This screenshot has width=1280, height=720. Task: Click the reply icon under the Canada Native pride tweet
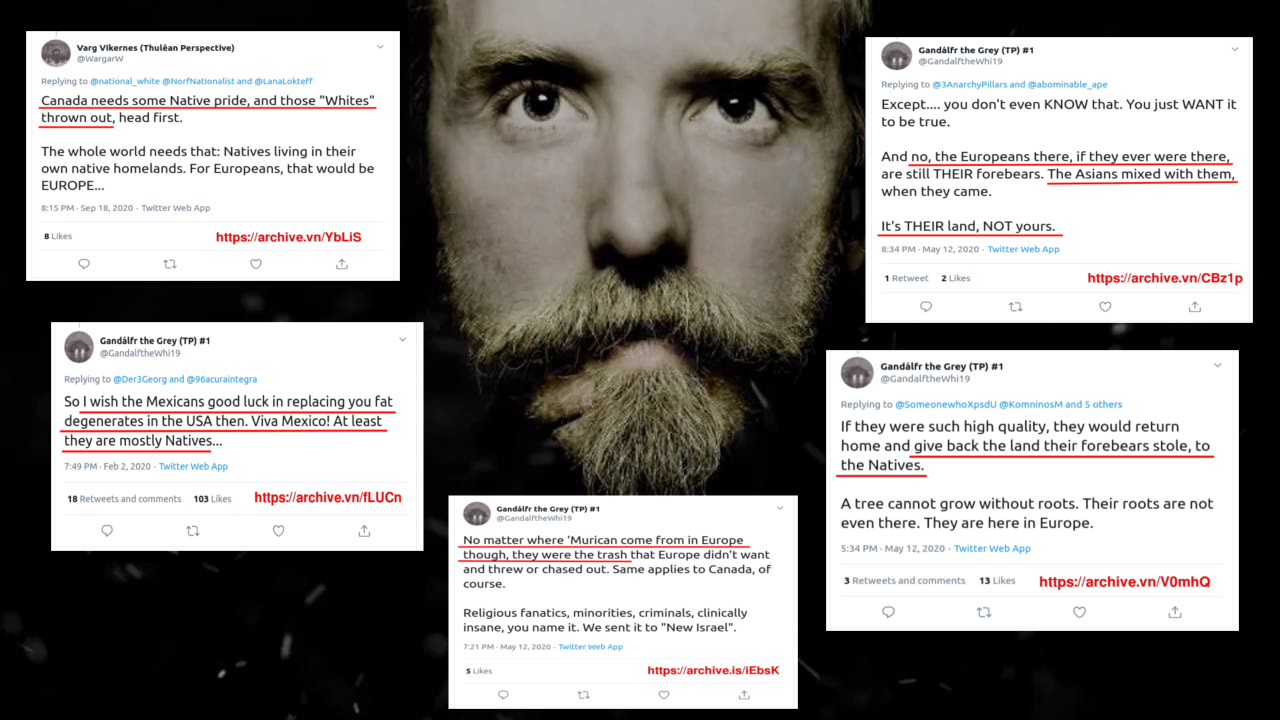click(84, 264)
